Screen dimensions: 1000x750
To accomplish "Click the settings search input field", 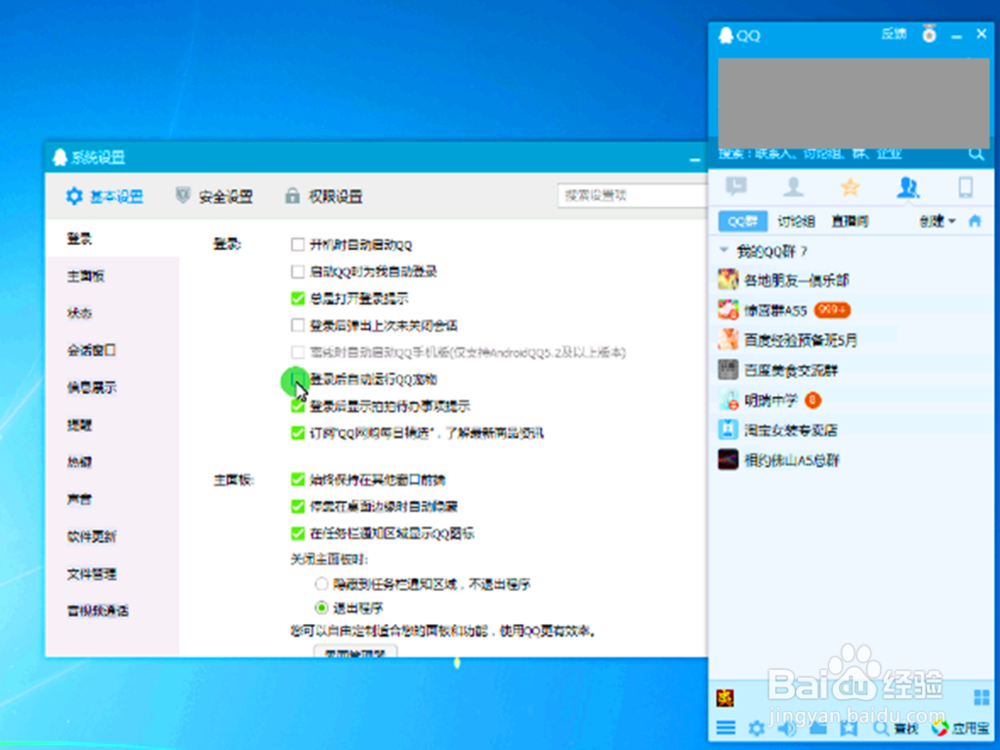I will (x=633, y=196).
